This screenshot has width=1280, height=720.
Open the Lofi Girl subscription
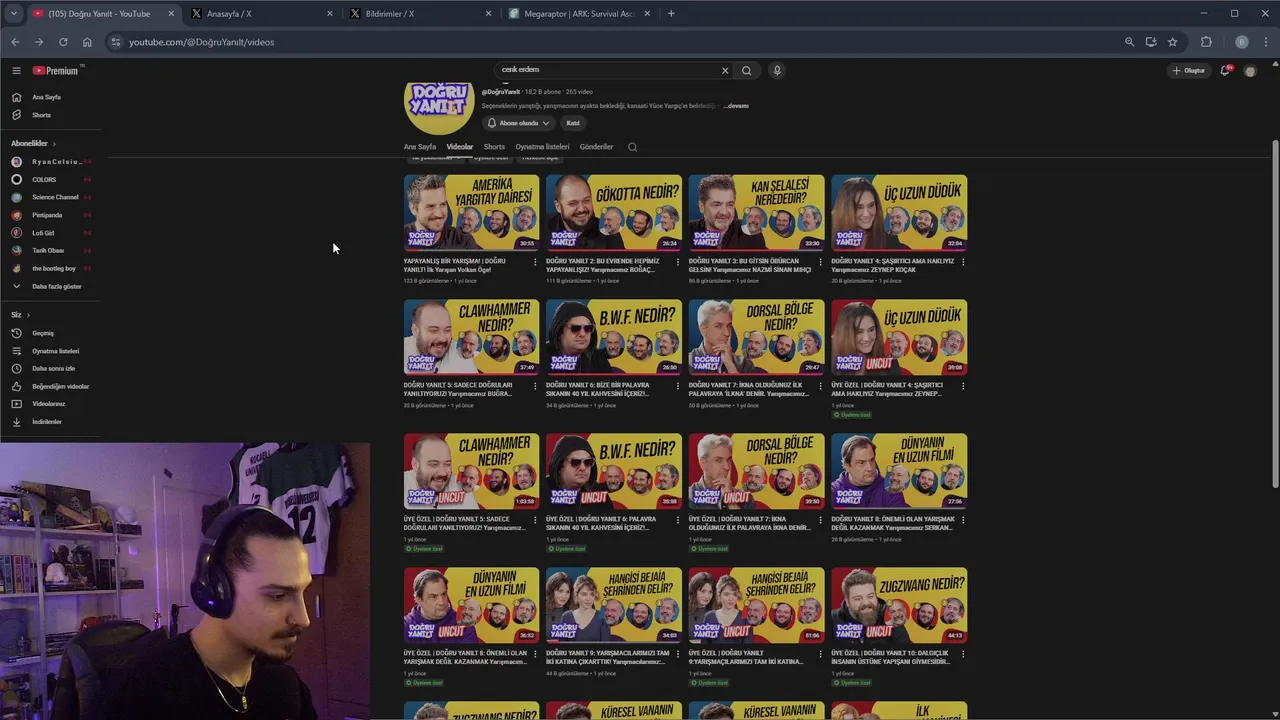(53, 233)
